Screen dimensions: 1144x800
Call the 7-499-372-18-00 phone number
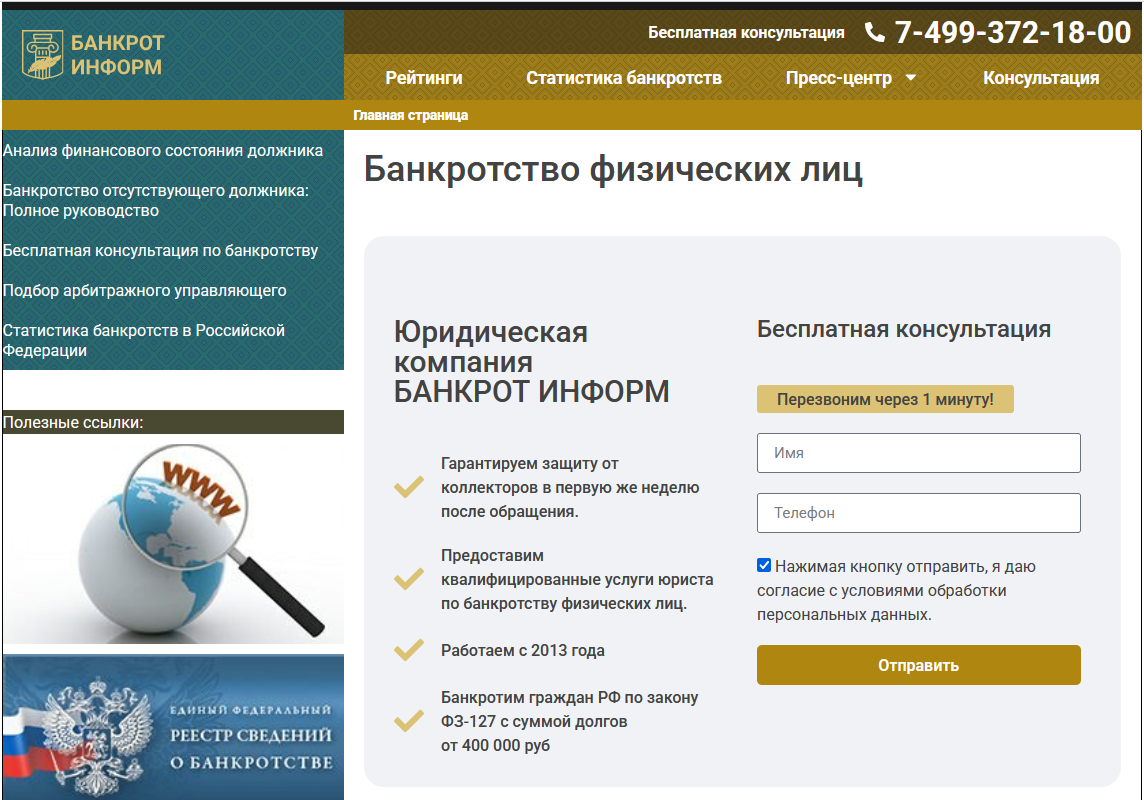(x=1012, y=33)
